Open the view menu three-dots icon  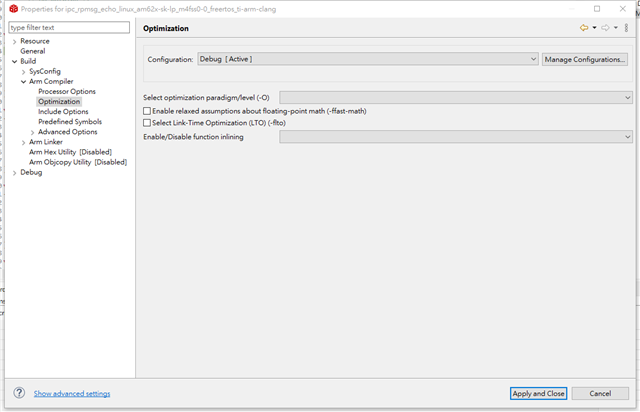click(627, 28)
